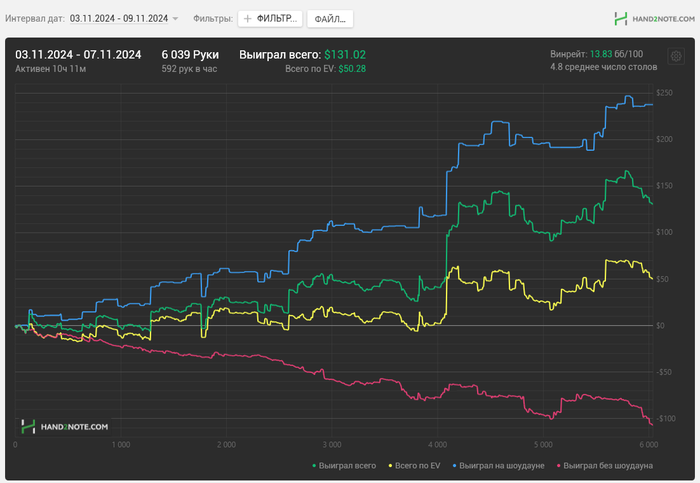This screenshot has height=483, width=700.
Task: Click the $100 y-axis label
Action: 664,232
